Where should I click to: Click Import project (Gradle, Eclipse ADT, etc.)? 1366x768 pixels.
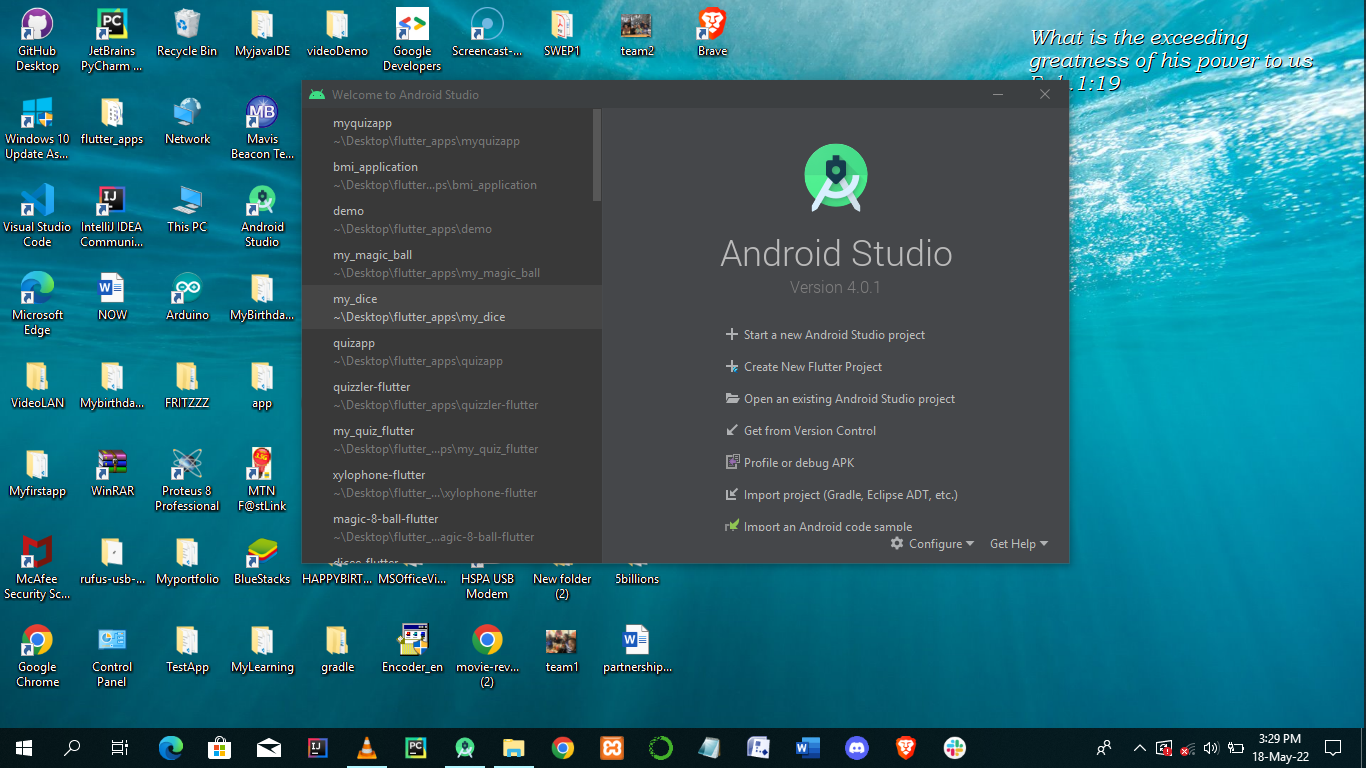click(842, 495)
